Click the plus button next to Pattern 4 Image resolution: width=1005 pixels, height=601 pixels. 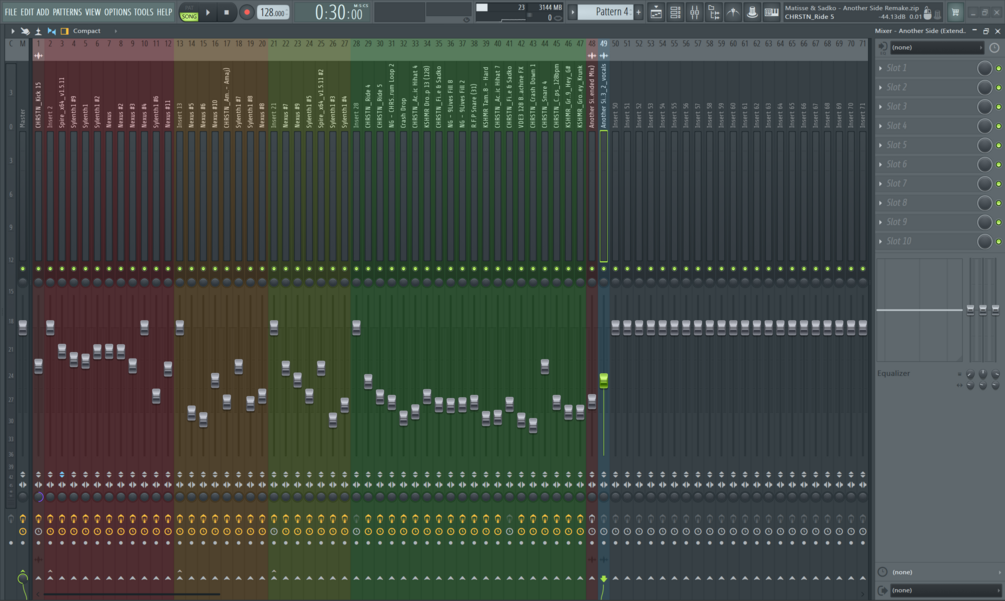638,12
